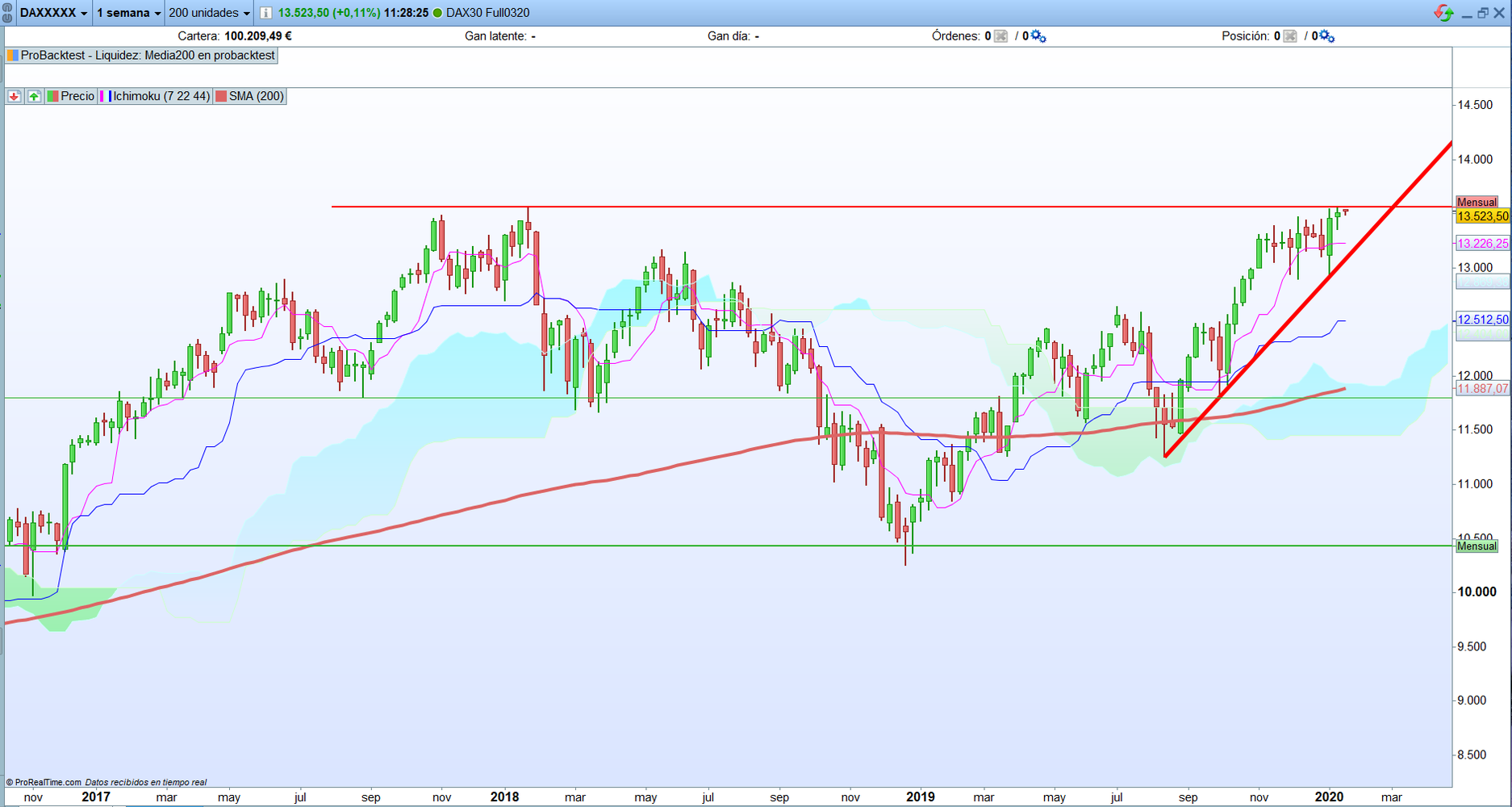Click the blue 12.512,50 price tag
This screenshot has height=807, width=1512.
1483,320
